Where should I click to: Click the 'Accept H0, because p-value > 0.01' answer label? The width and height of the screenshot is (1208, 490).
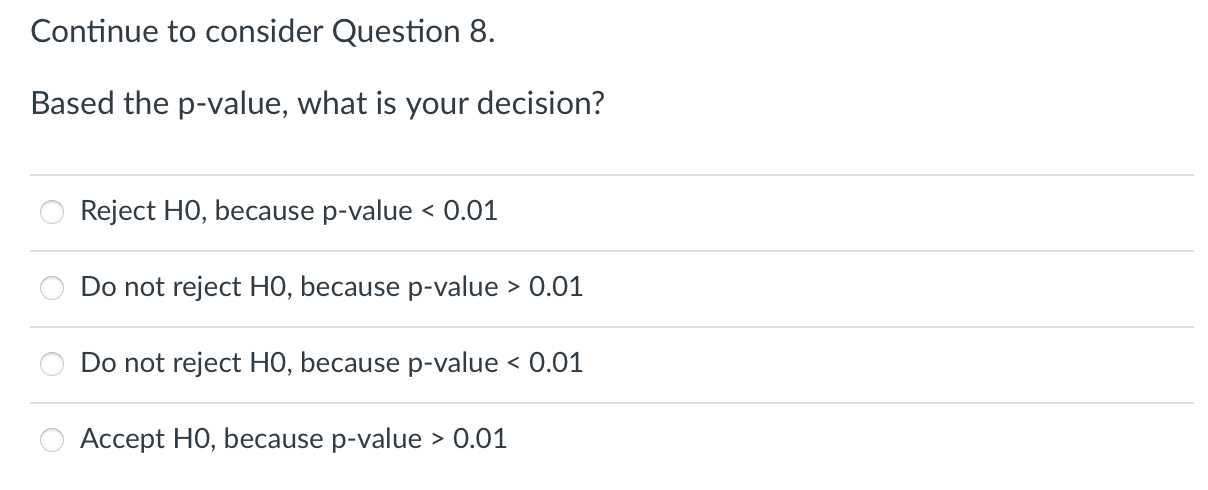(x=293, y=438)
